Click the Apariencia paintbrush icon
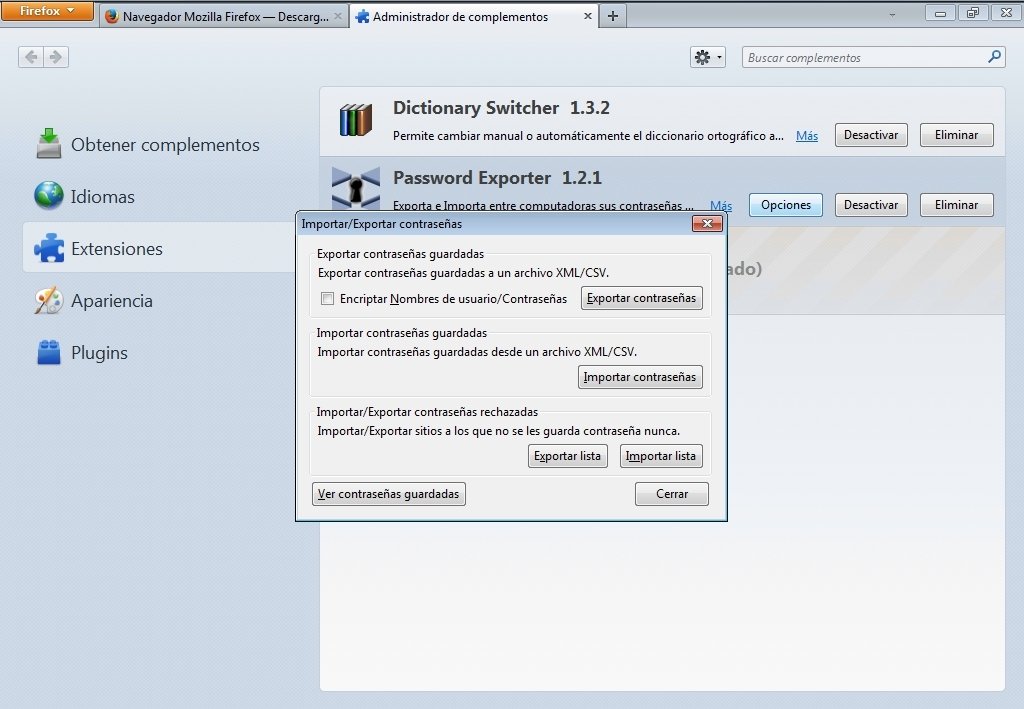The height and width of the screenshot is (709, 1024). coord(49,300)
